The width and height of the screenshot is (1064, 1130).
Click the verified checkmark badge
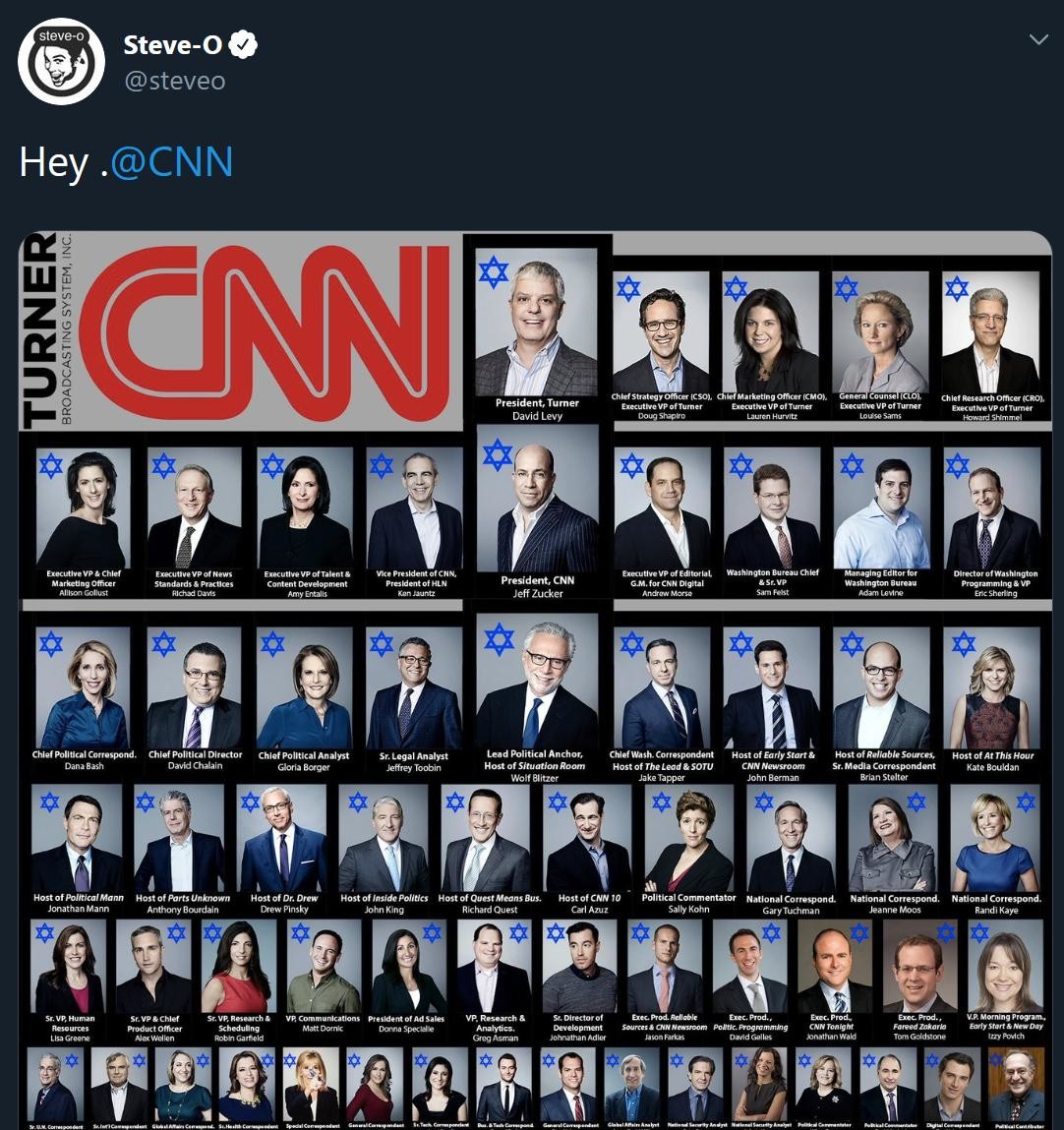click(244, 44)
